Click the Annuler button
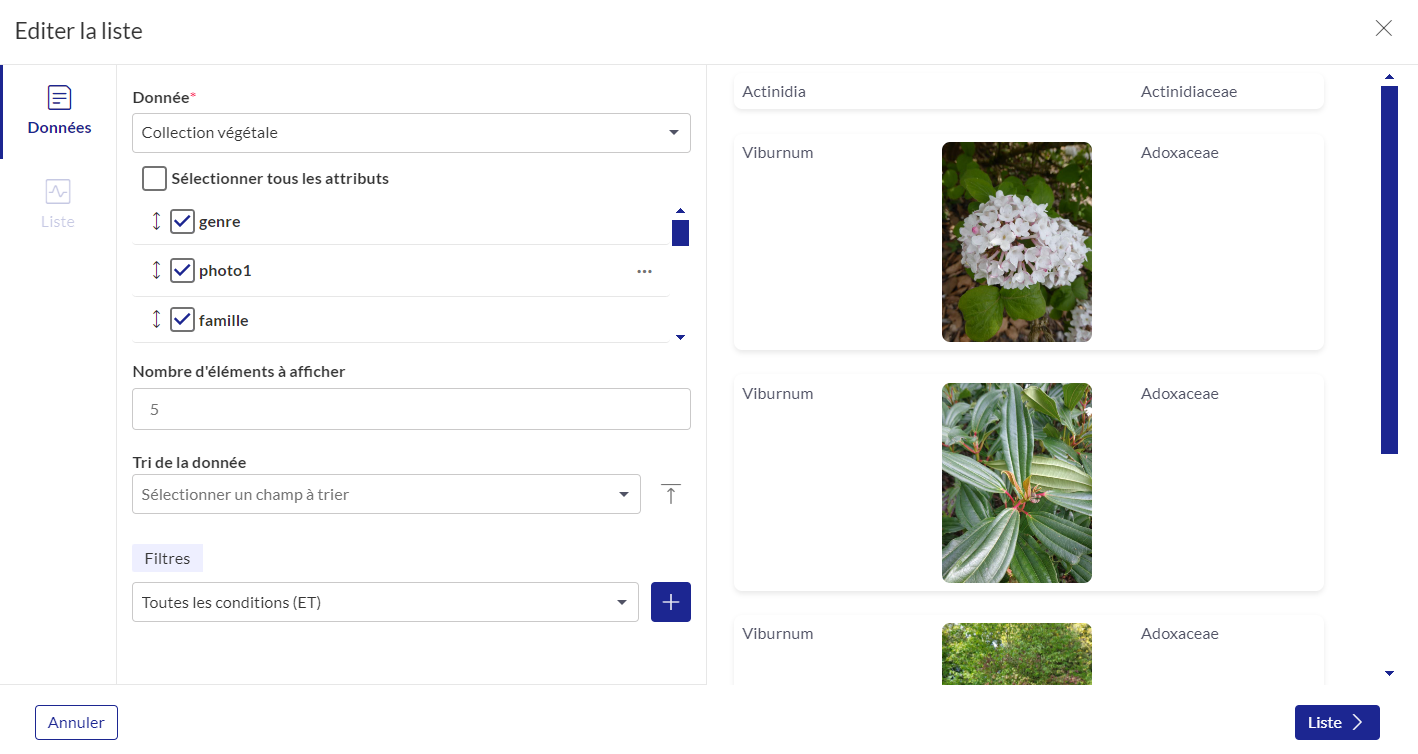 (x=76, y=722)
